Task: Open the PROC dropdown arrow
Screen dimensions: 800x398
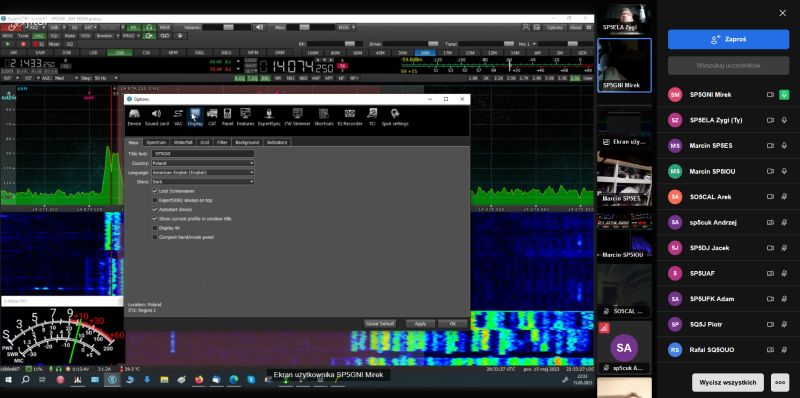Action: pos(138,36)
